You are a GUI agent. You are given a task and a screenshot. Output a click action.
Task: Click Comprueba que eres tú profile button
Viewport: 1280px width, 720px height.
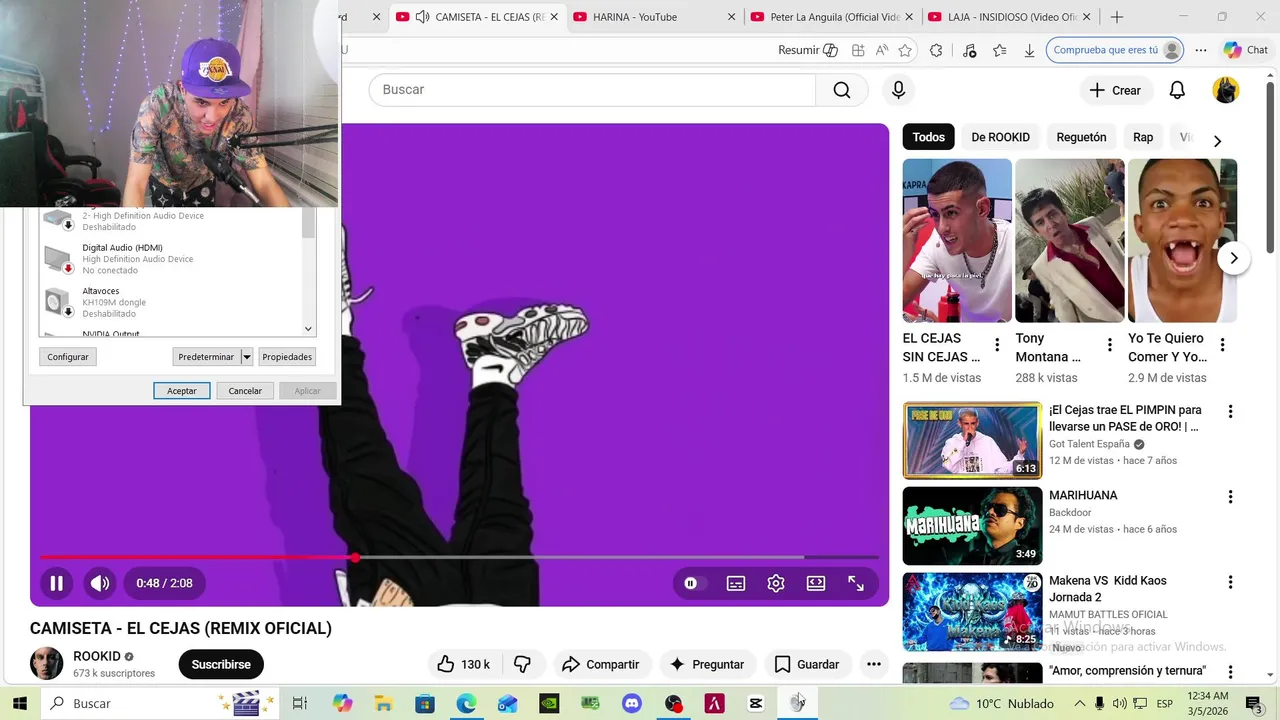point(1115,50)
